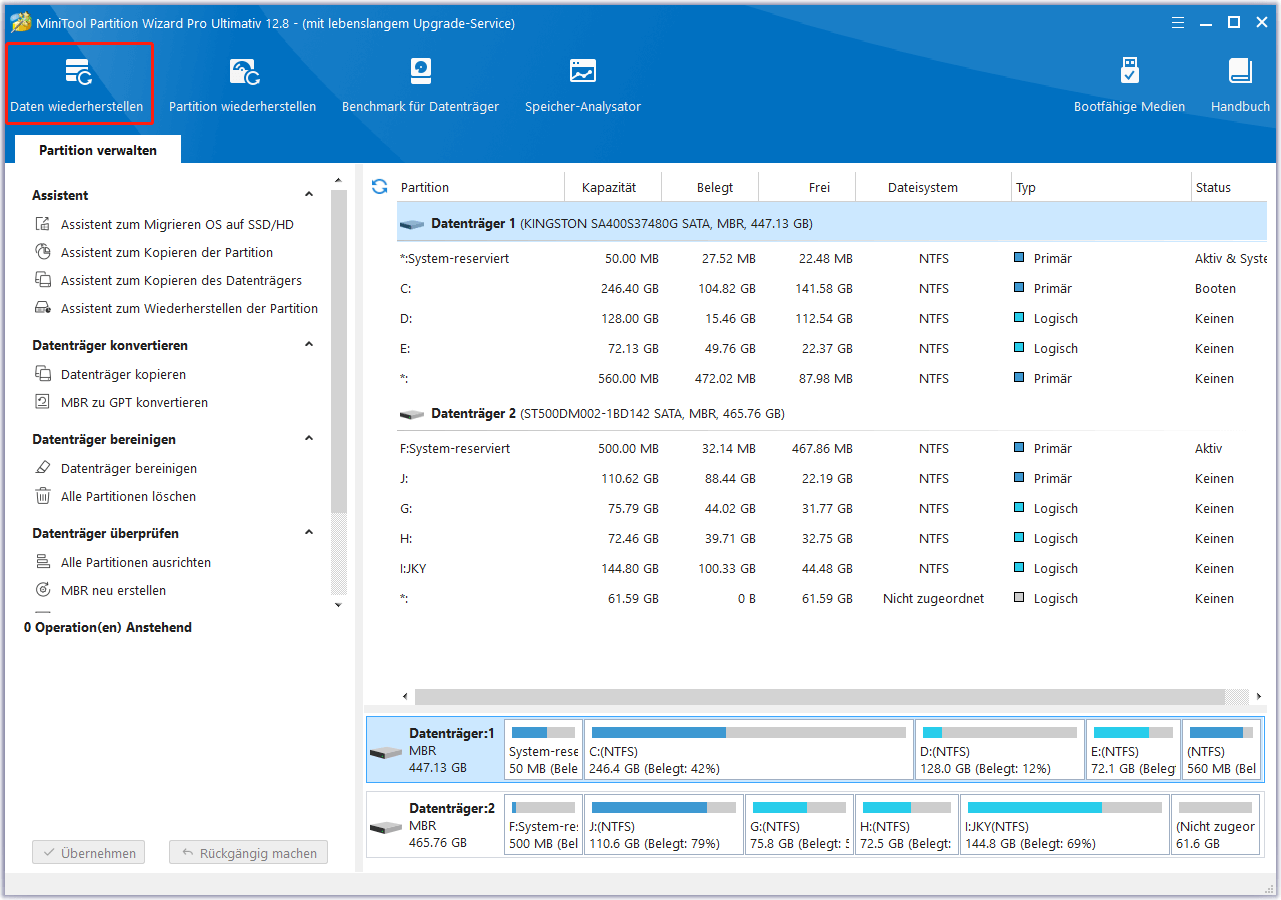Image resolution: width=1281 pixels, height=900 pixels.
Task: Click the partition list horizontal scrollbar
Action: coord(820,696)
